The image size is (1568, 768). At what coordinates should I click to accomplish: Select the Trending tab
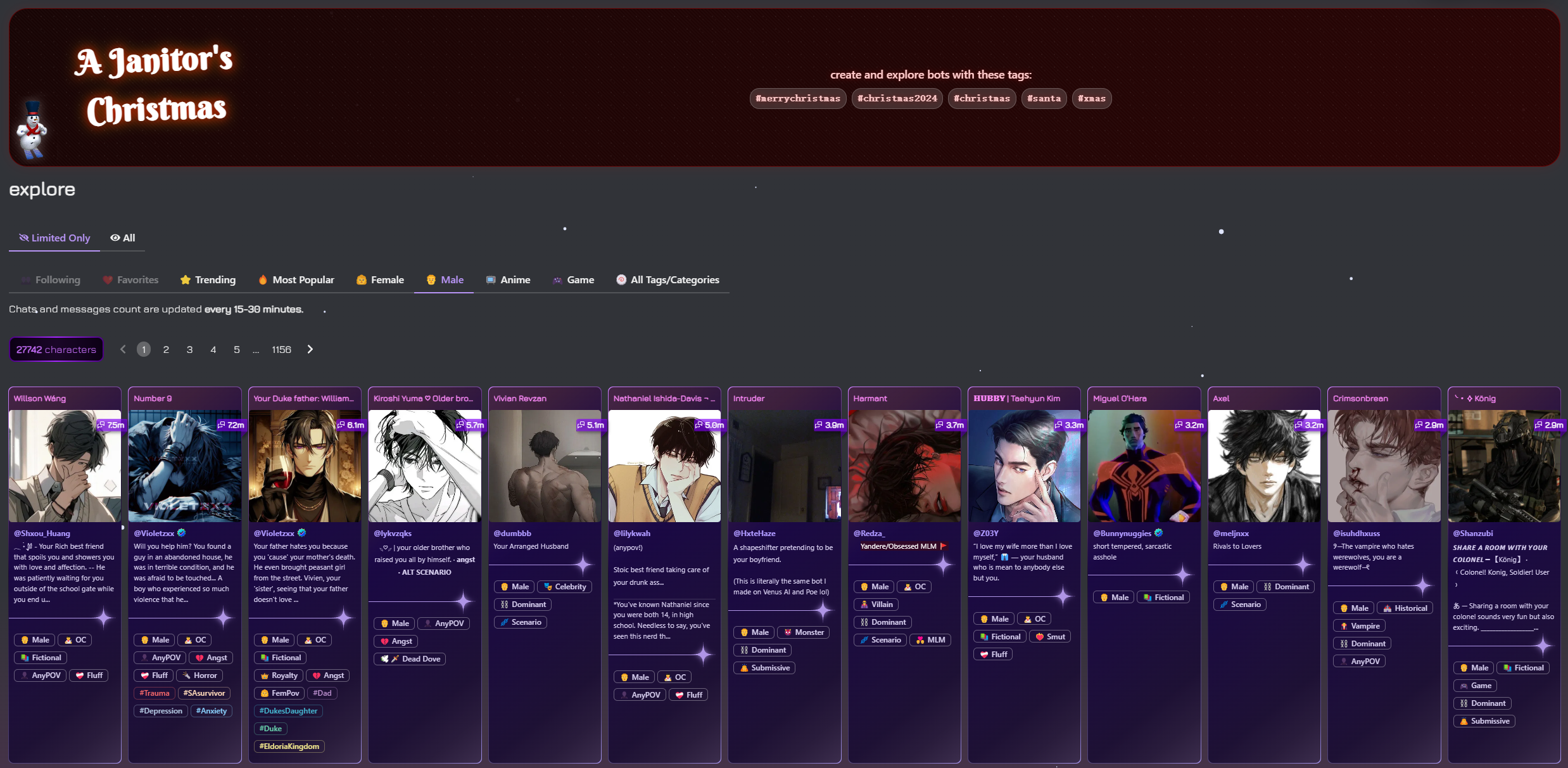(208, 279)
